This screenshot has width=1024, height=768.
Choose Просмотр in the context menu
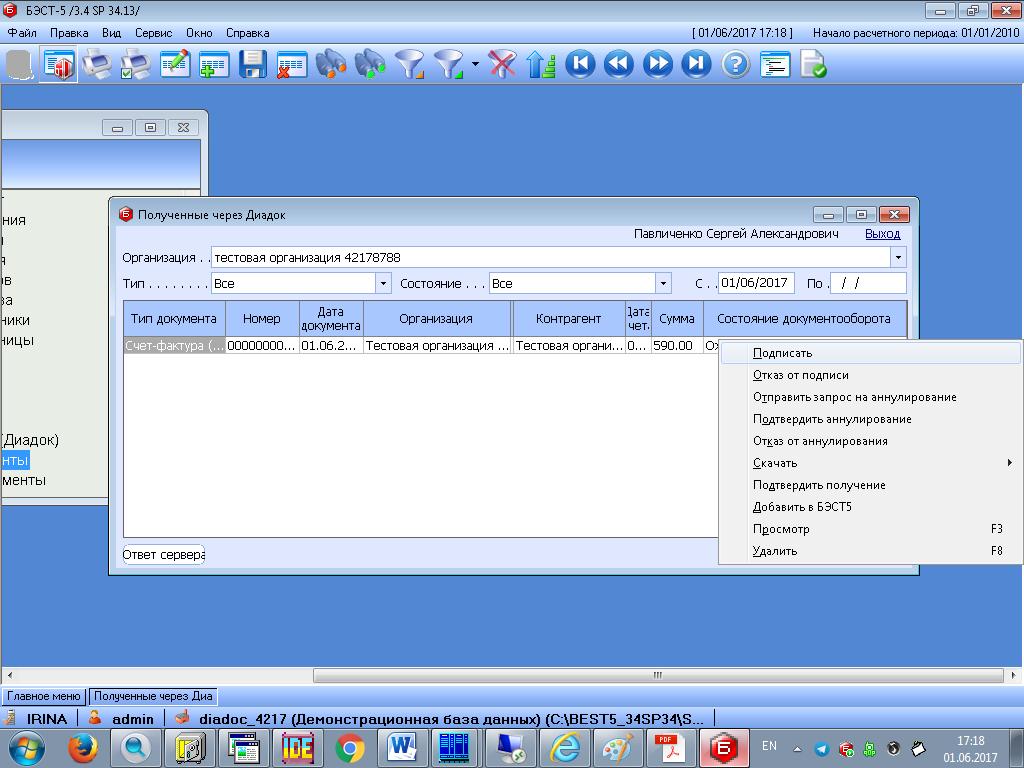click(x=870, y=529)
